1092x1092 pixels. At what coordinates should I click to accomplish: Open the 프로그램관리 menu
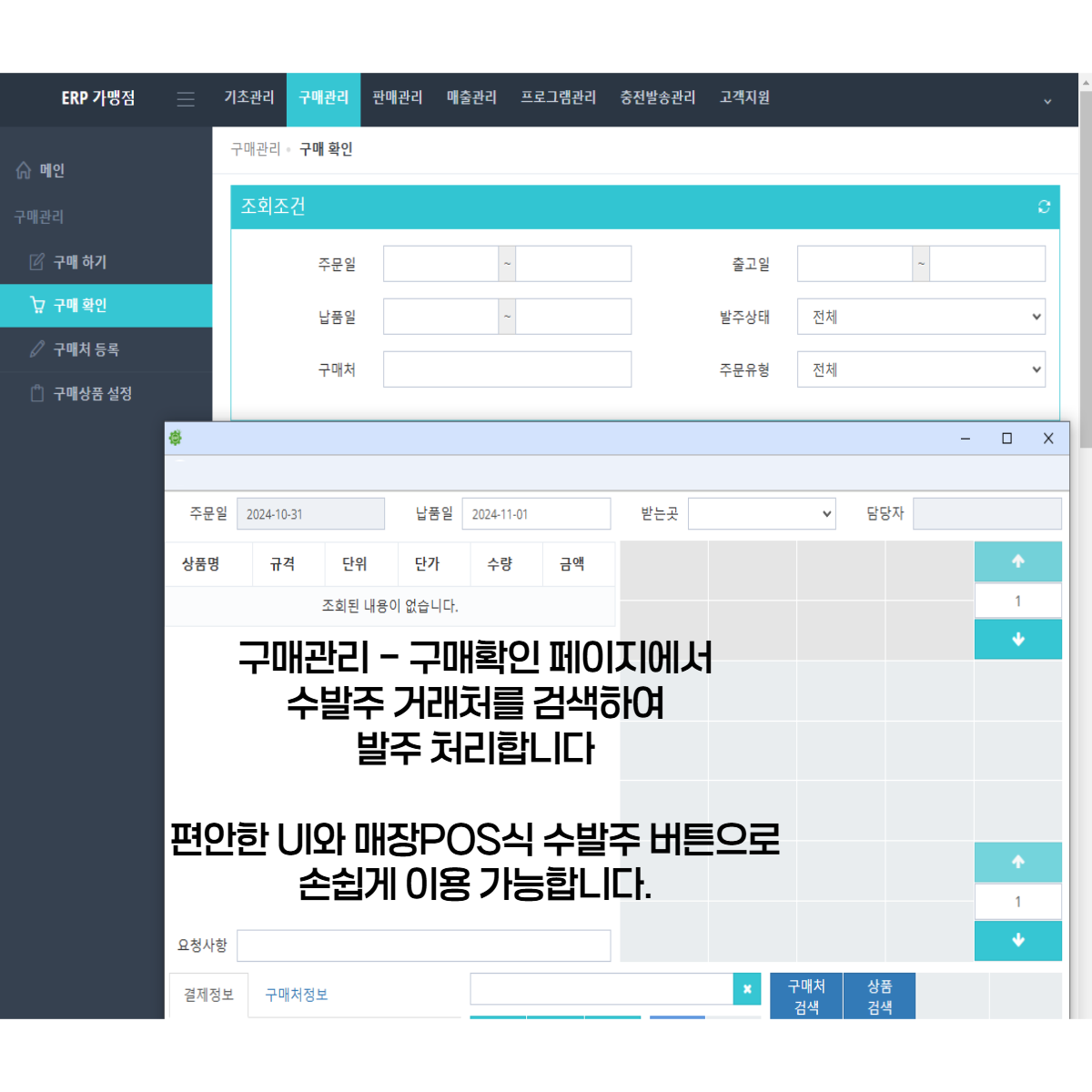[558, 97]
